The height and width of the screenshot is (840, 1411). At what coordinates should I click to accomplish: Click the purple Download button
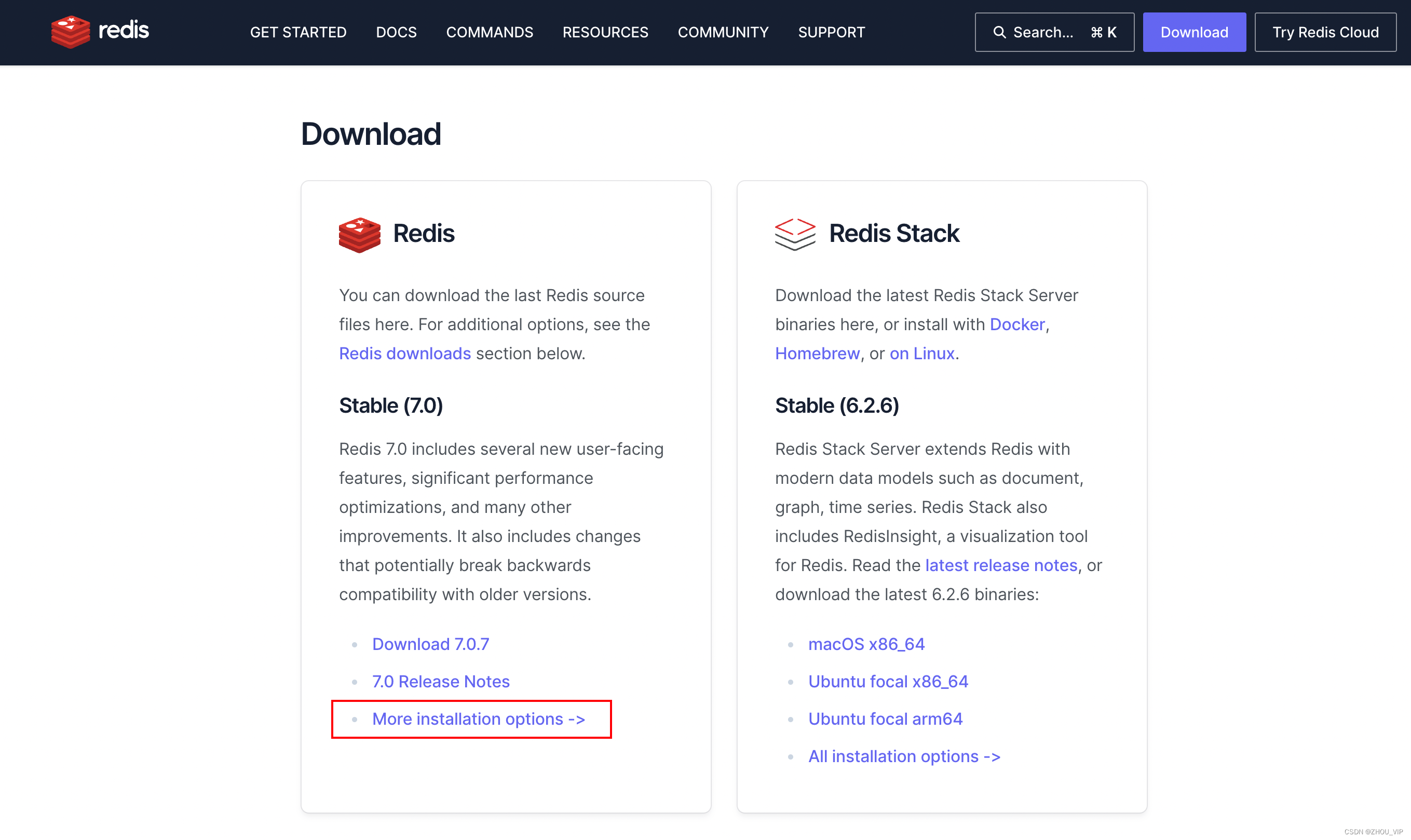coord(1193,32)
